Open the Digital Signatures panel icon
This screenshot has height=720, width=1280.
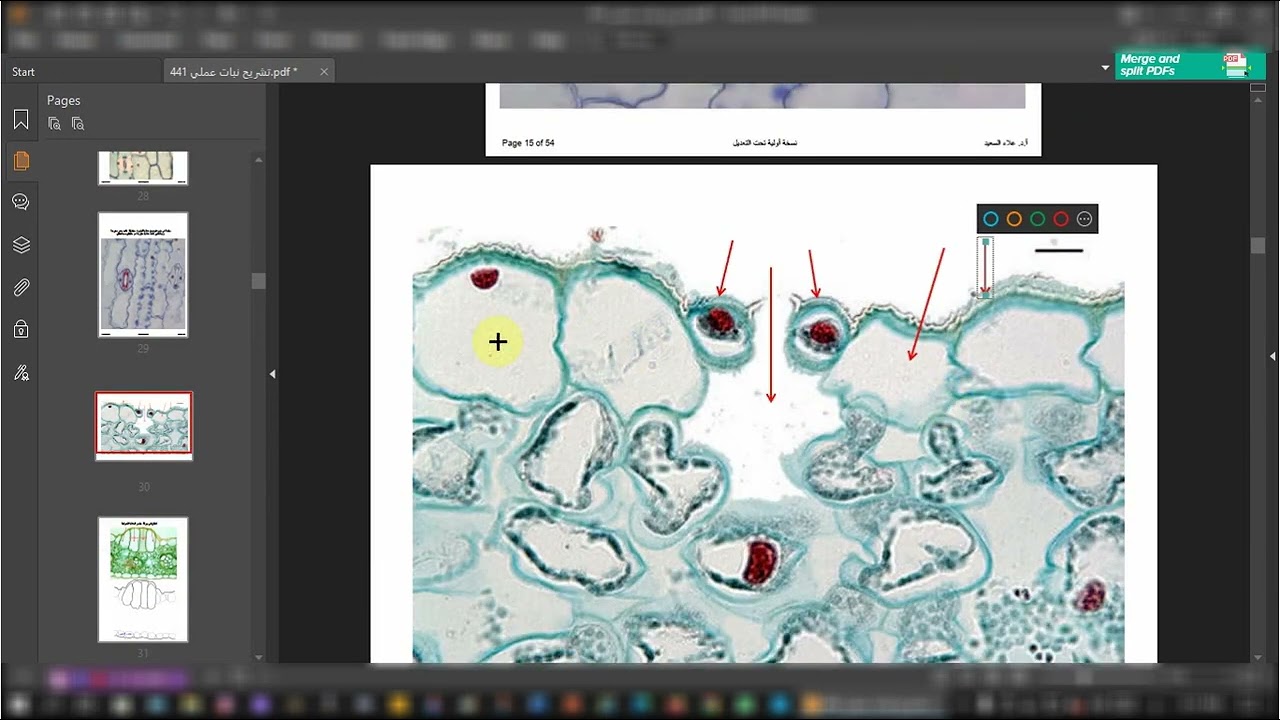21,374
